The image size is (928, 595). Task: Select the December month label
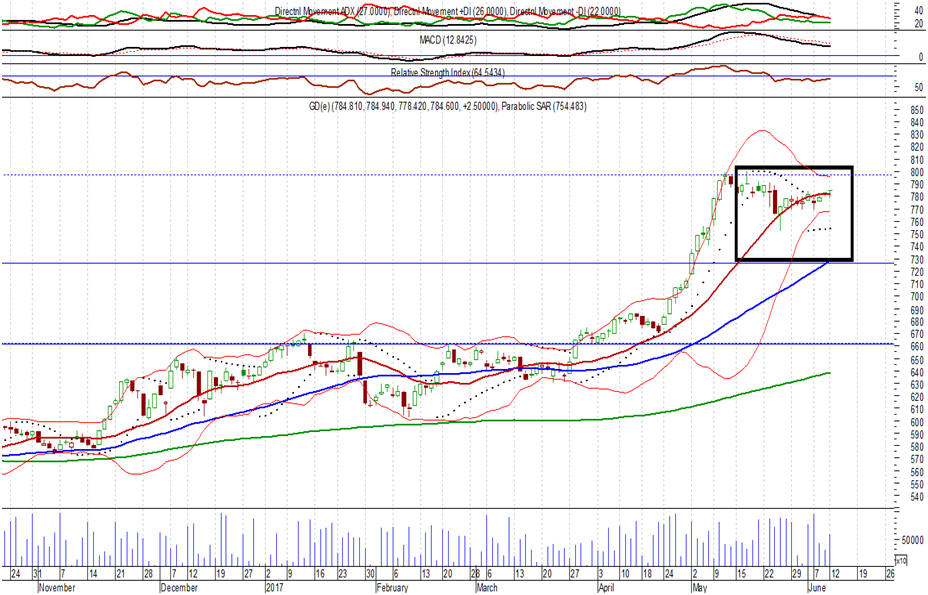pos(179,588)
